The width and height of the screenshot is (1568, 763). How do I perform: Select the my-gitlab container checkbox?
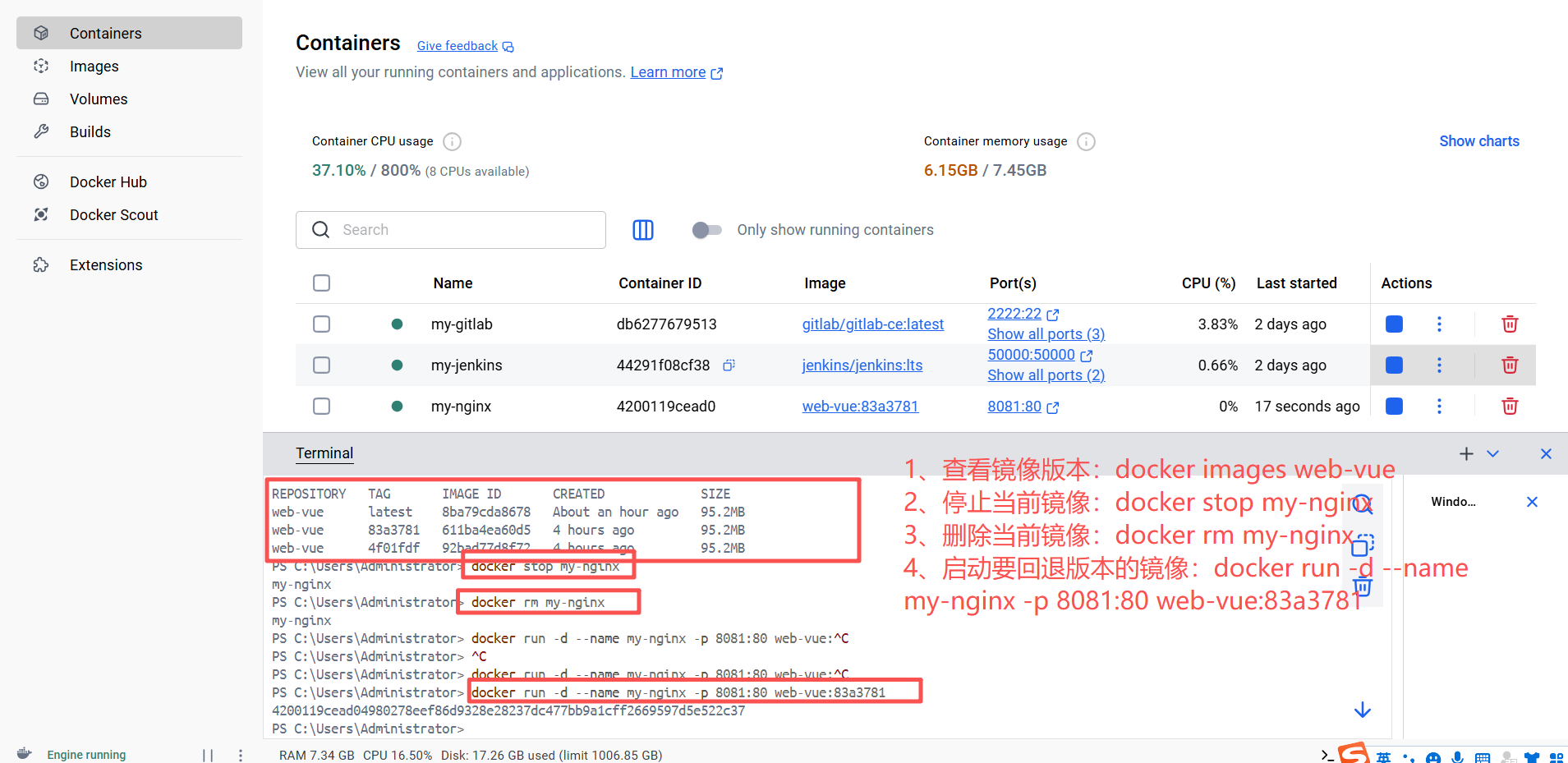(321, 324)
